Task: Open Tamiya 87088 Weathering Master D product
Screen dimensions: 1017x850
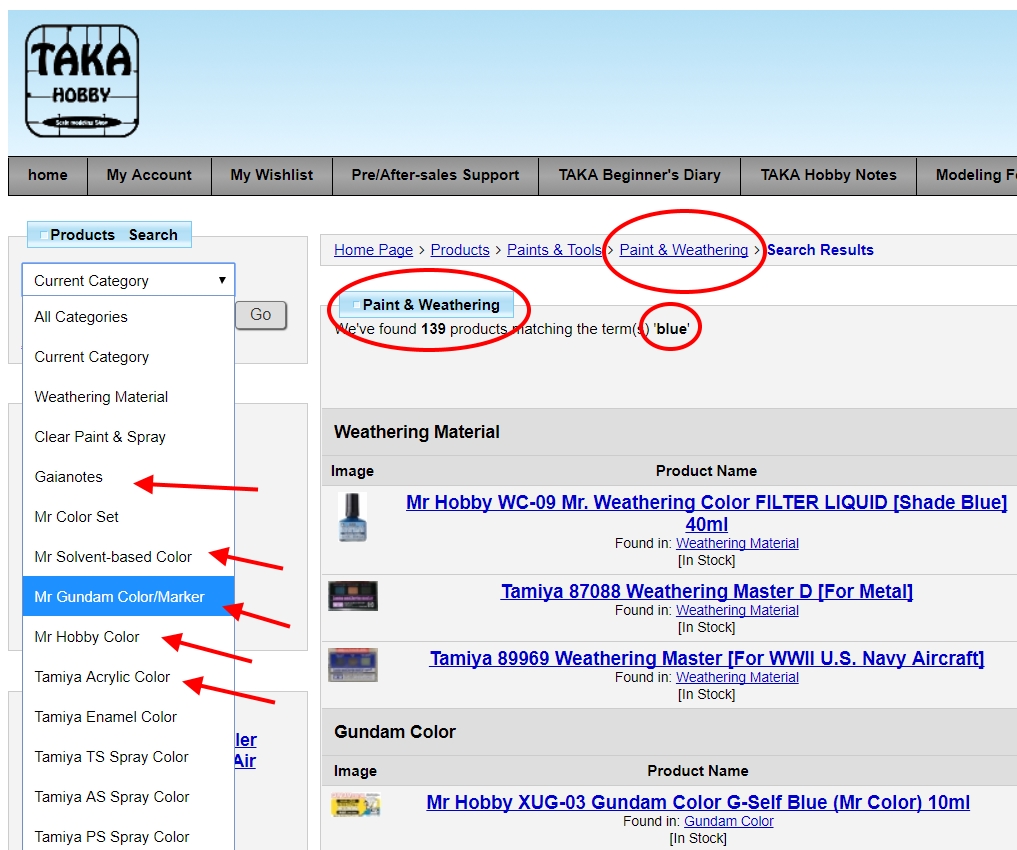Action: (706, 591)
